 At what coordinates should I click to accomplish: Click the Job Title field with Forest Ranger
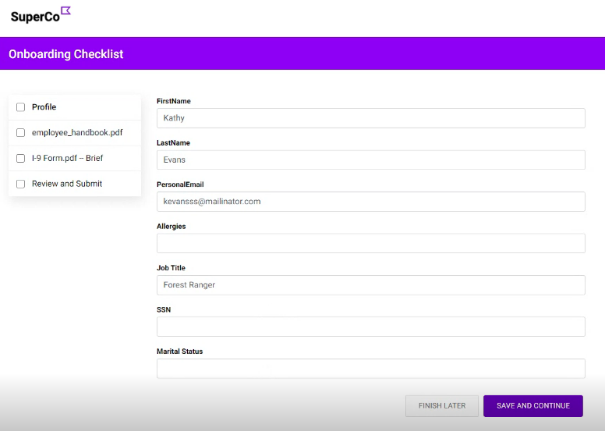click(371, 285)
